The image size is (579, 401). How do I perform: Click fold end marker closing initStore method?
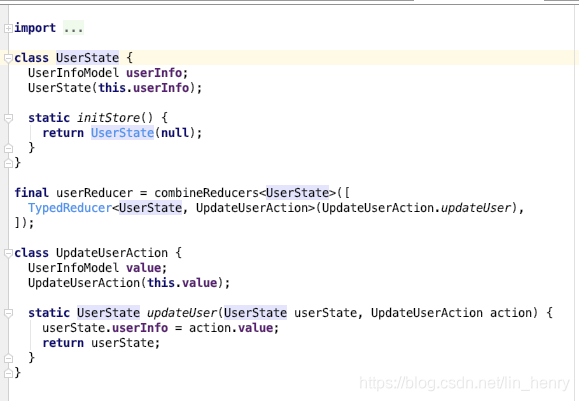8,148
